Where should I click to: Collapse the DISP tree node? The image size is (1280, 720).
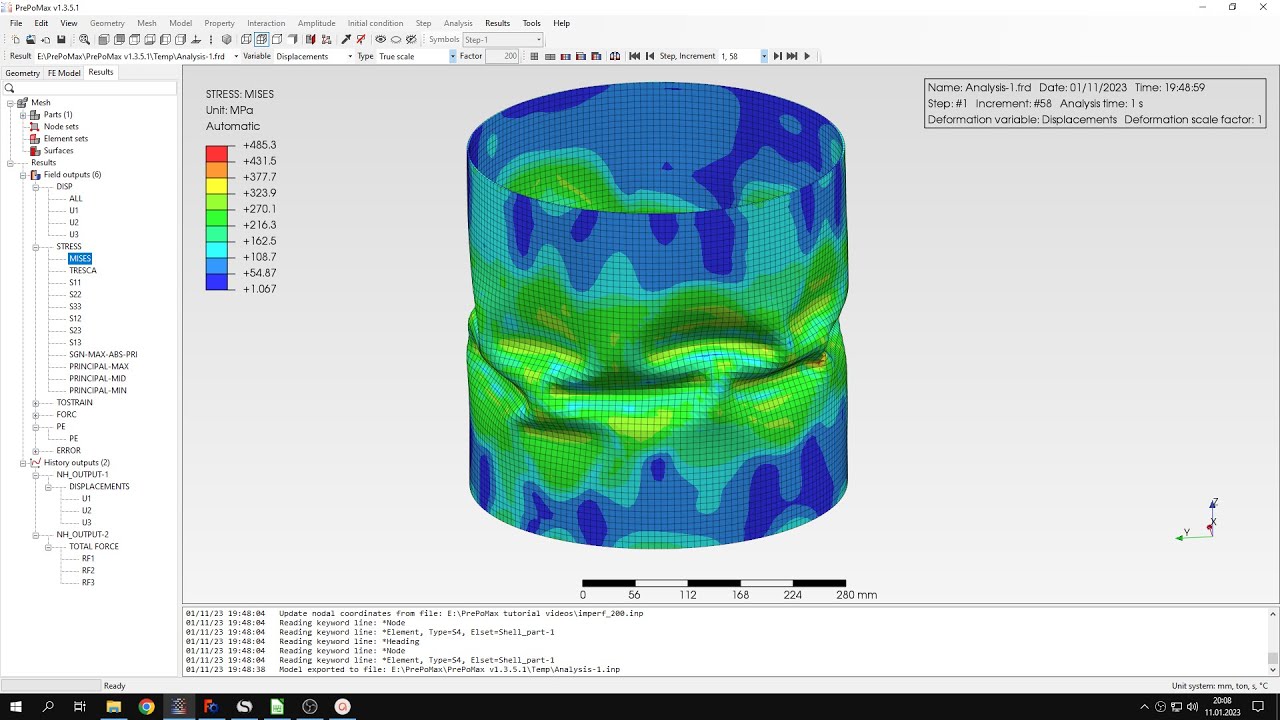(36, 186)
